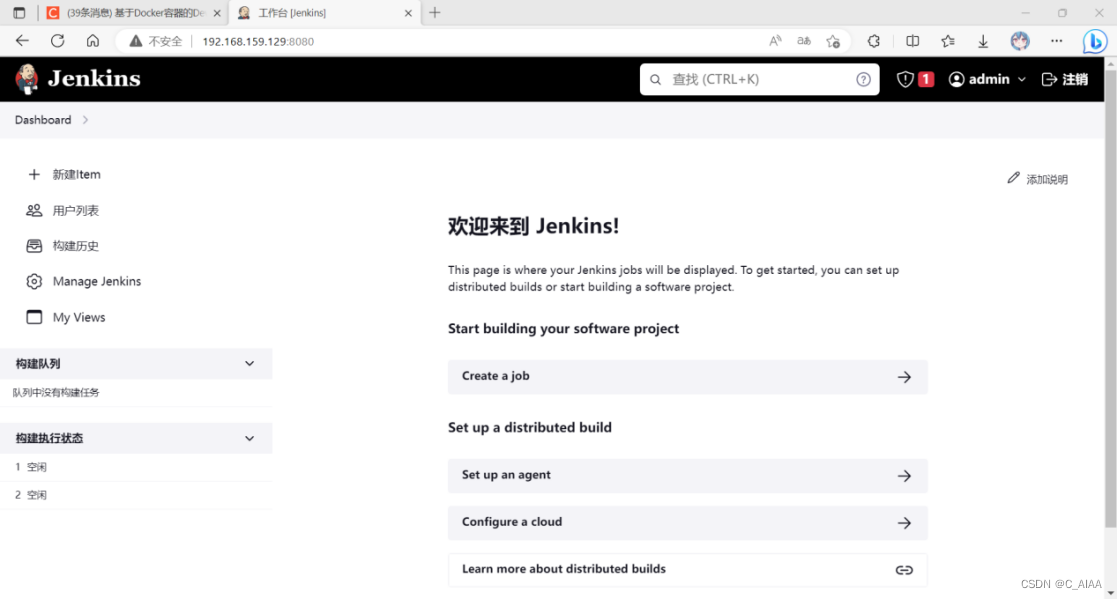1117x599 pixels.
Task: Open the Bing Copilot sidebar icon
Action: 1095,41
